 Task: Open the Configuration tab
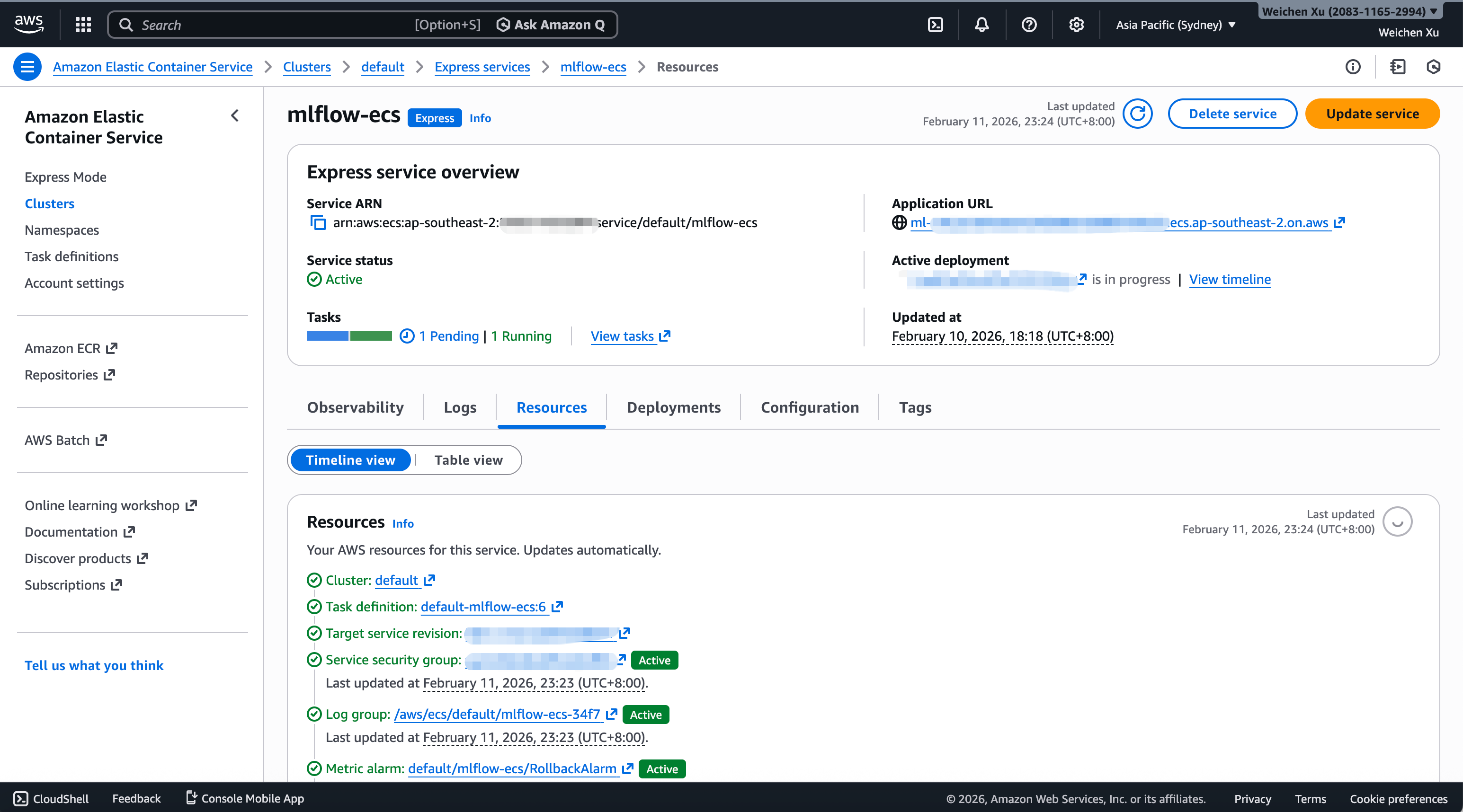[x=809, y=407]
